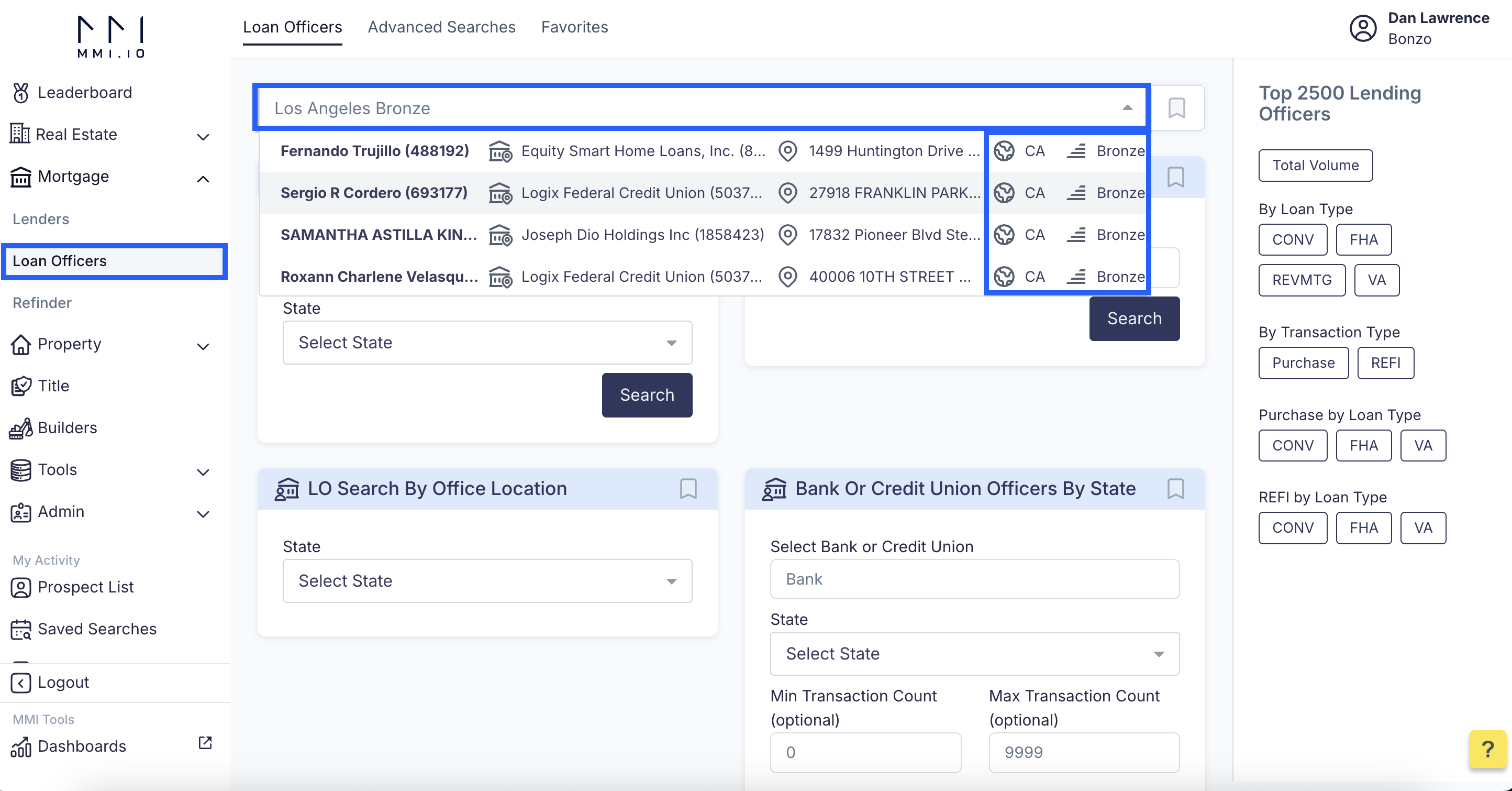Click globe icon in Sergio R Cordero row
This screenshot has height=791, width=1512.
point(1004,193)
